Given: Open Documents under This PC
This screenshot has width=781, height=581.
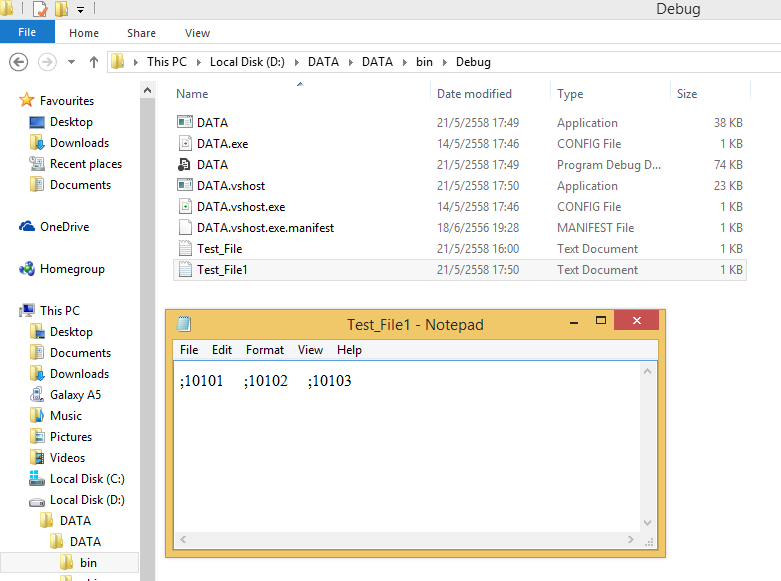Looking at the screenshot, I should (x=80, y=353).
